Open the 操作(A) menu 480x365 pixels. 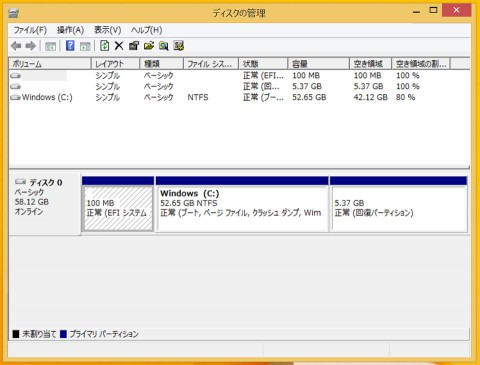pos(70,30)
